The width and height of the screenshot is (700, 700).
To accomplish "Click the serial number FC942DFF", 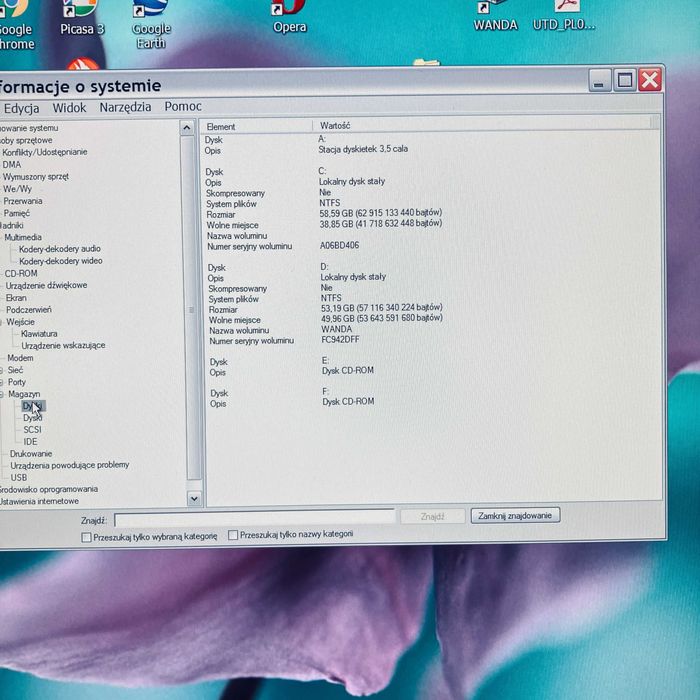I will 341,340.
